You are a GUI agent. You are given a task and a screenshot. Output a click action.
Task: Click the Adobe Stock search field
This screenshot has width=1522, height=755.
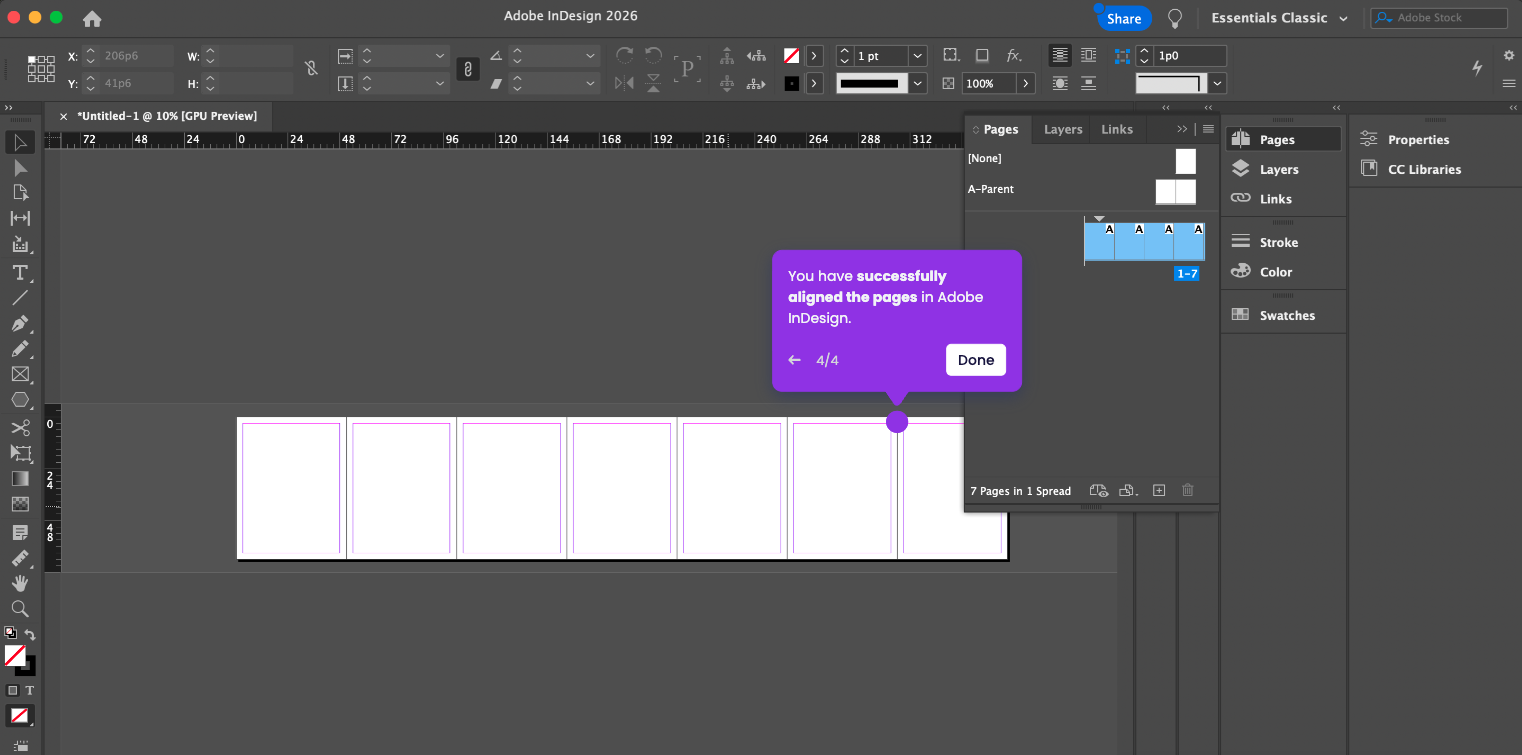1439,18
